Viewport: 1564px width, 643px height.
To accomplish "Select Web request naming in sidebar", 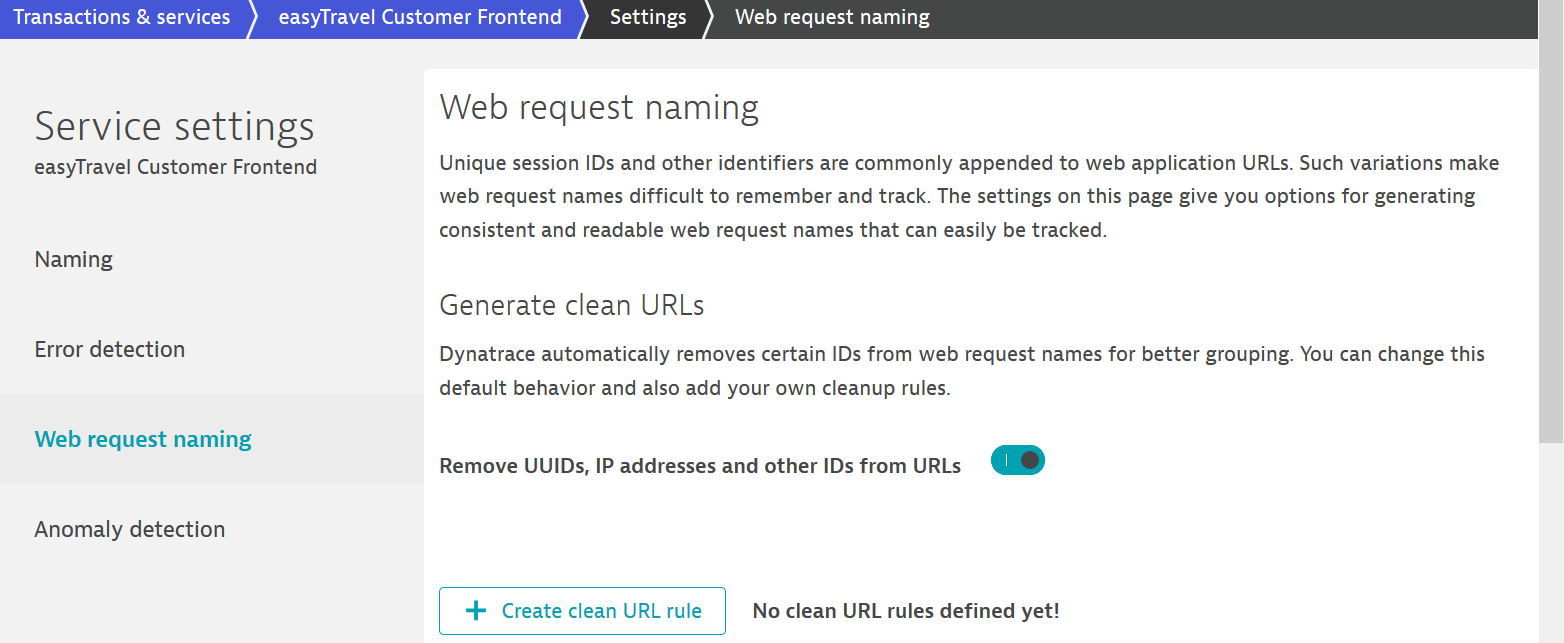I will (x=143, y=440).
